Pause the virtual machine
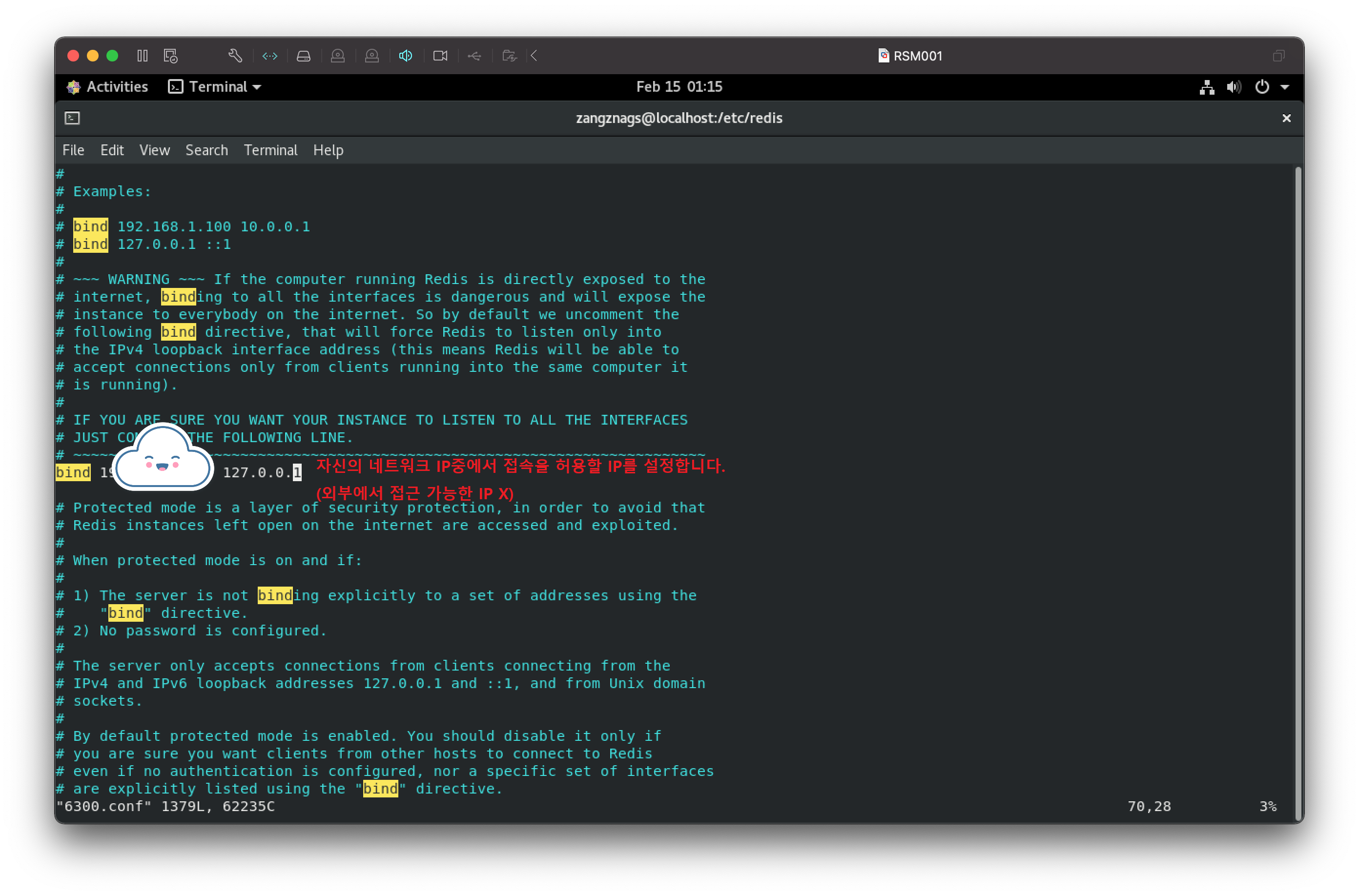Viewport: 1359px width, 896px height. (143, 56)
